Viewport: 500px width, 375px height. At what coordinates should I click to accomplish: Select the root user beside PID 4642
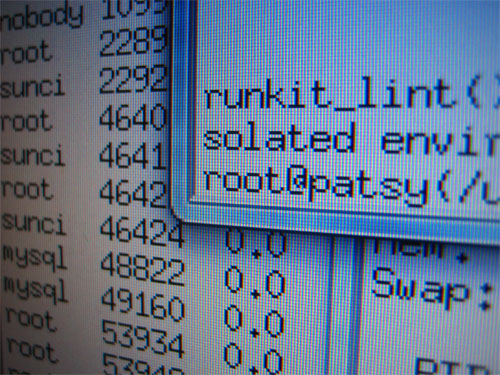click(x=27, y=189)
